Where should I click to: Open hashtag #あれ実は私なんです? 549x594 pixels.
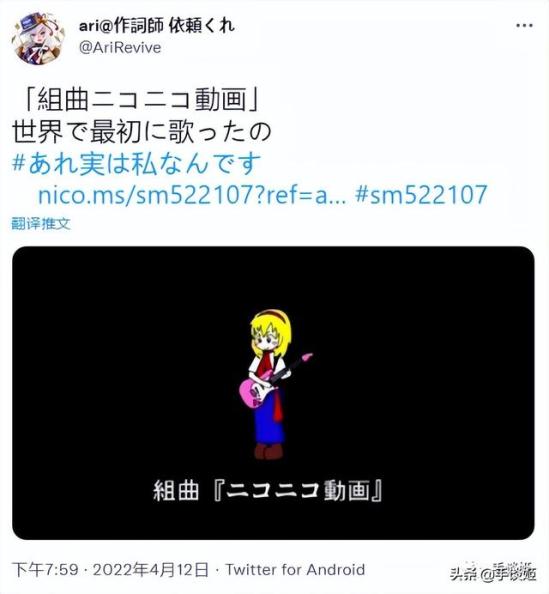point(136,164)
